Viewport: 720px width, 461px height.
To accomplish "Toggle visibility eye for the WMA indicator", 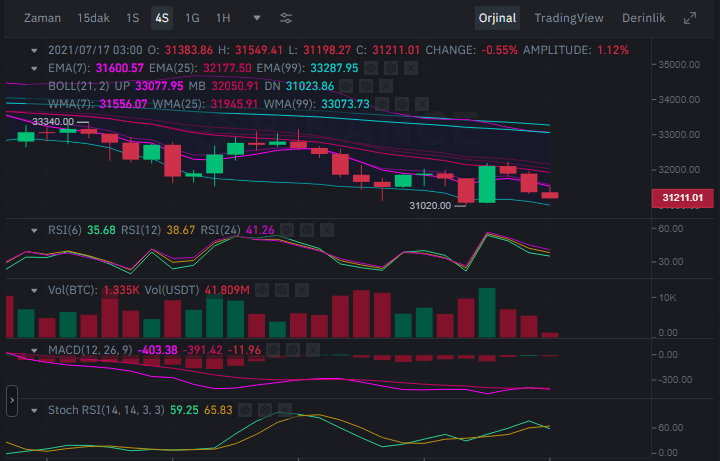I will tap(382, 104).
